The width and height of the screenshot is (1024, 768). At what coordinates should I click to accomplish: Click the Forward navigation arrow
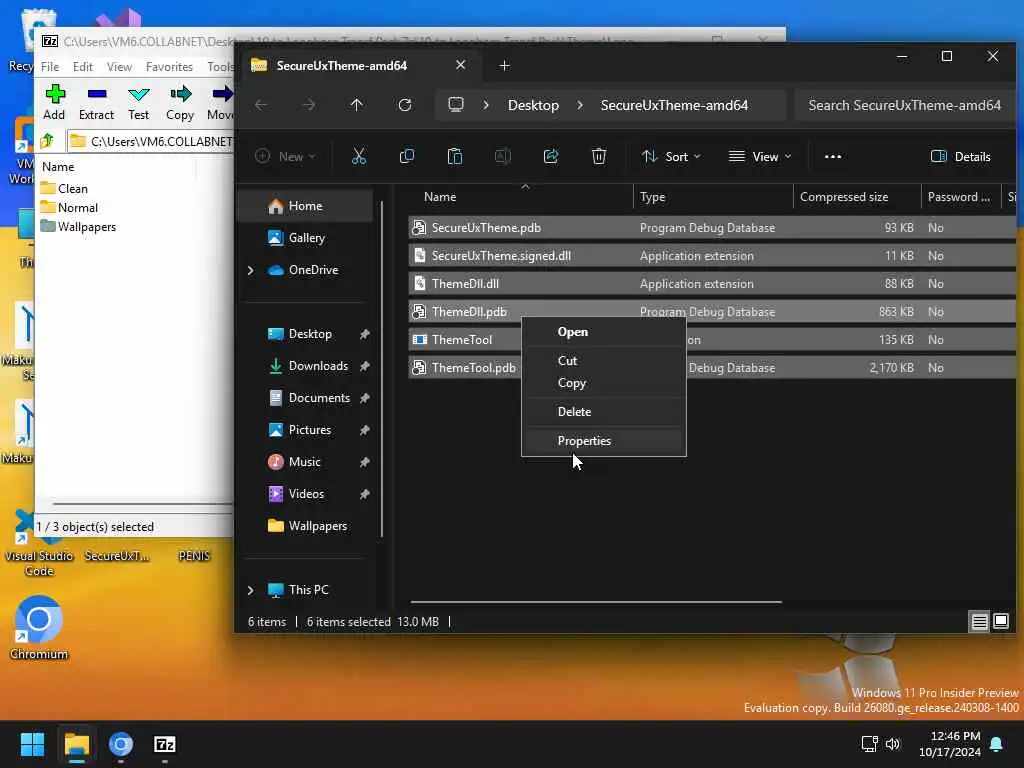309,105
